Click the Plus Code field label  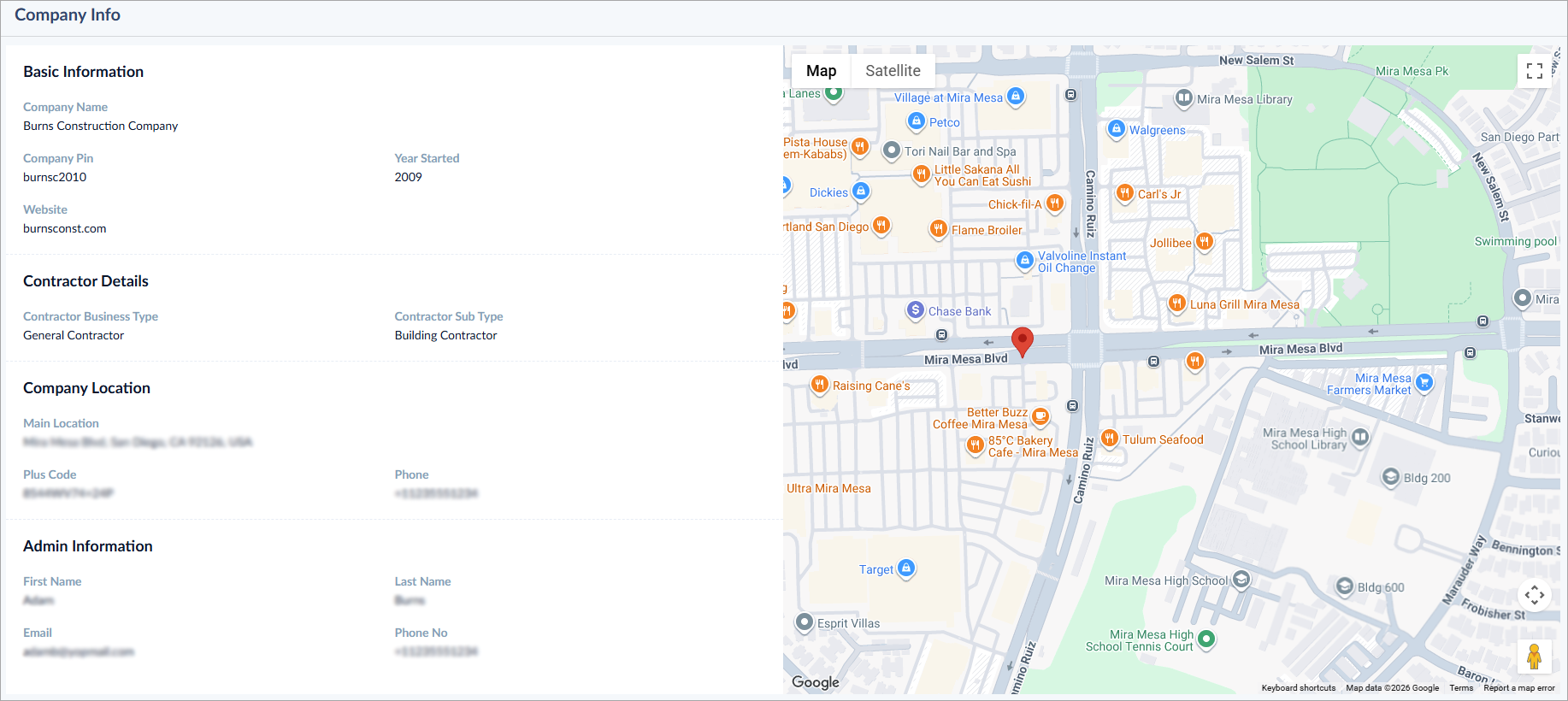coord(50,474)
